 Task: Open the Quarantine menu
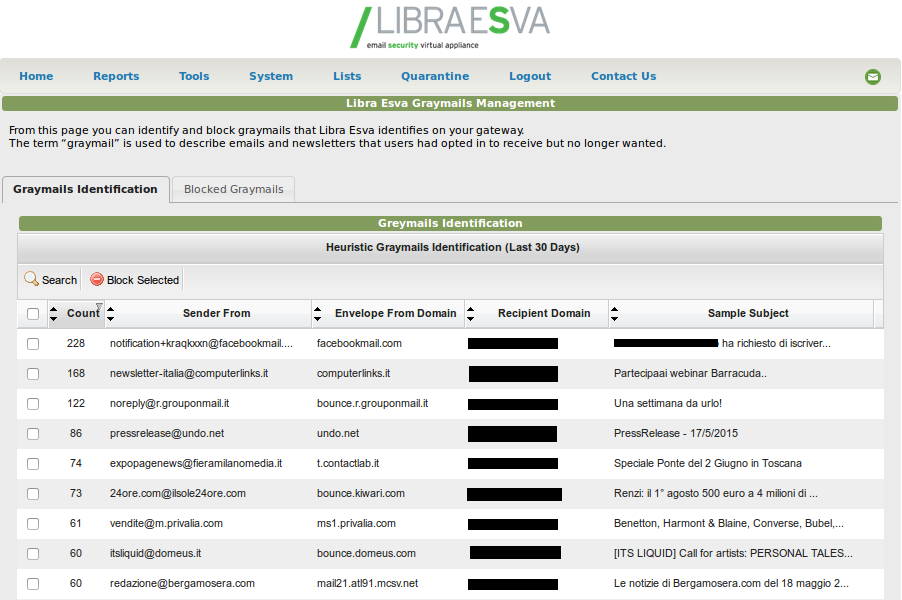coord(435,76)
